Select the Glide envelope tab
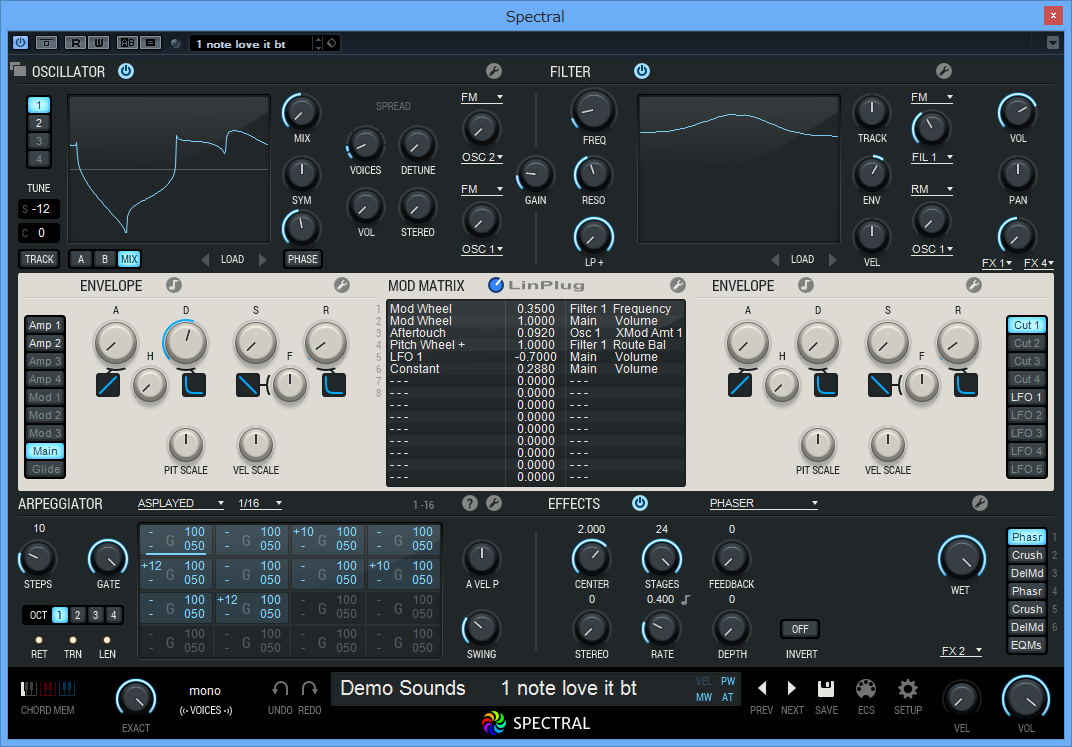Viewport: 1072px width, 747px height. [44, 469]
